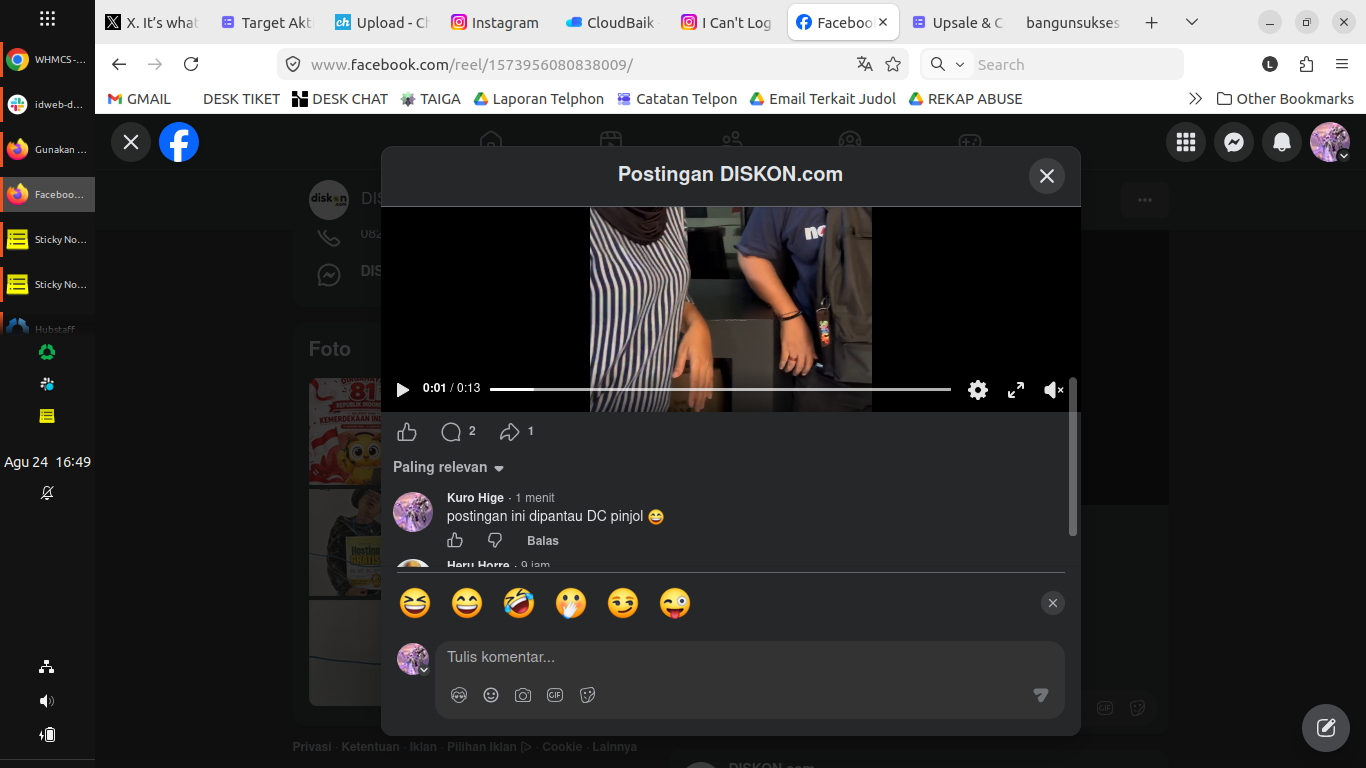The image size is (1366, 768).
Task: Open the avatar sticker picker in the comment box
Action: point(459,695)
